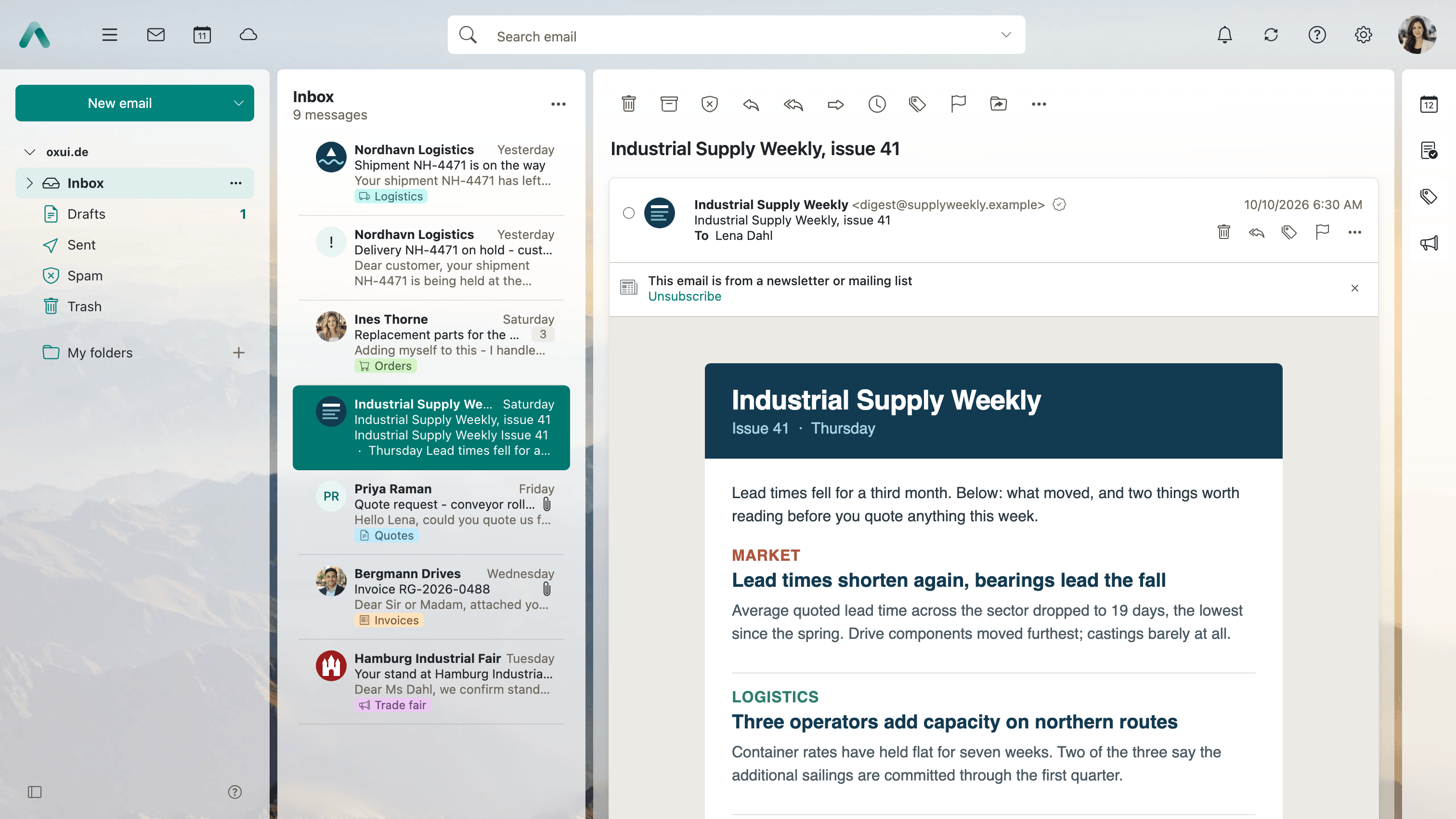The image size is (1456, 819).
Task: Open notifications bell
Action: coord(1224,35)
